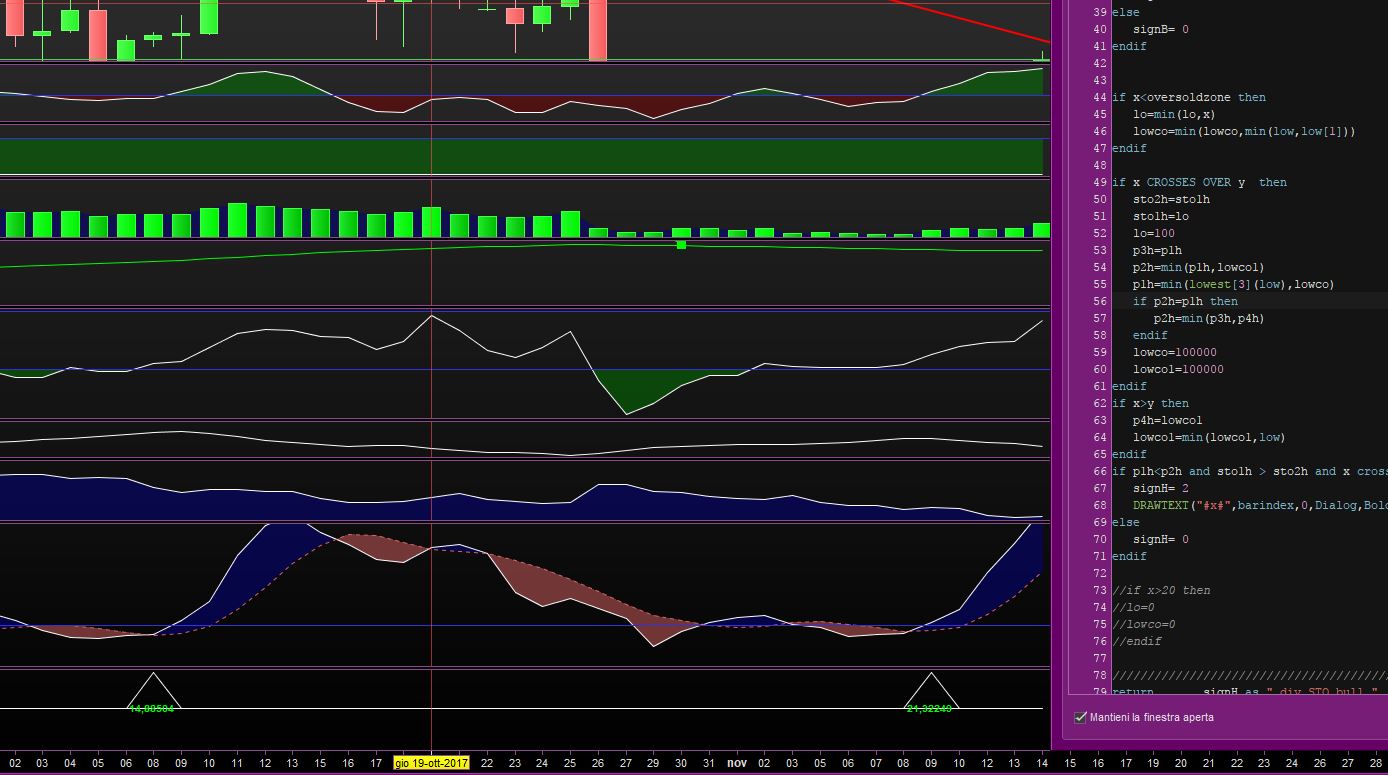Click code line 'lowcol=min(lowcol,low)'
Viewport: 1388px width, 775px height.
(1209, 437)
